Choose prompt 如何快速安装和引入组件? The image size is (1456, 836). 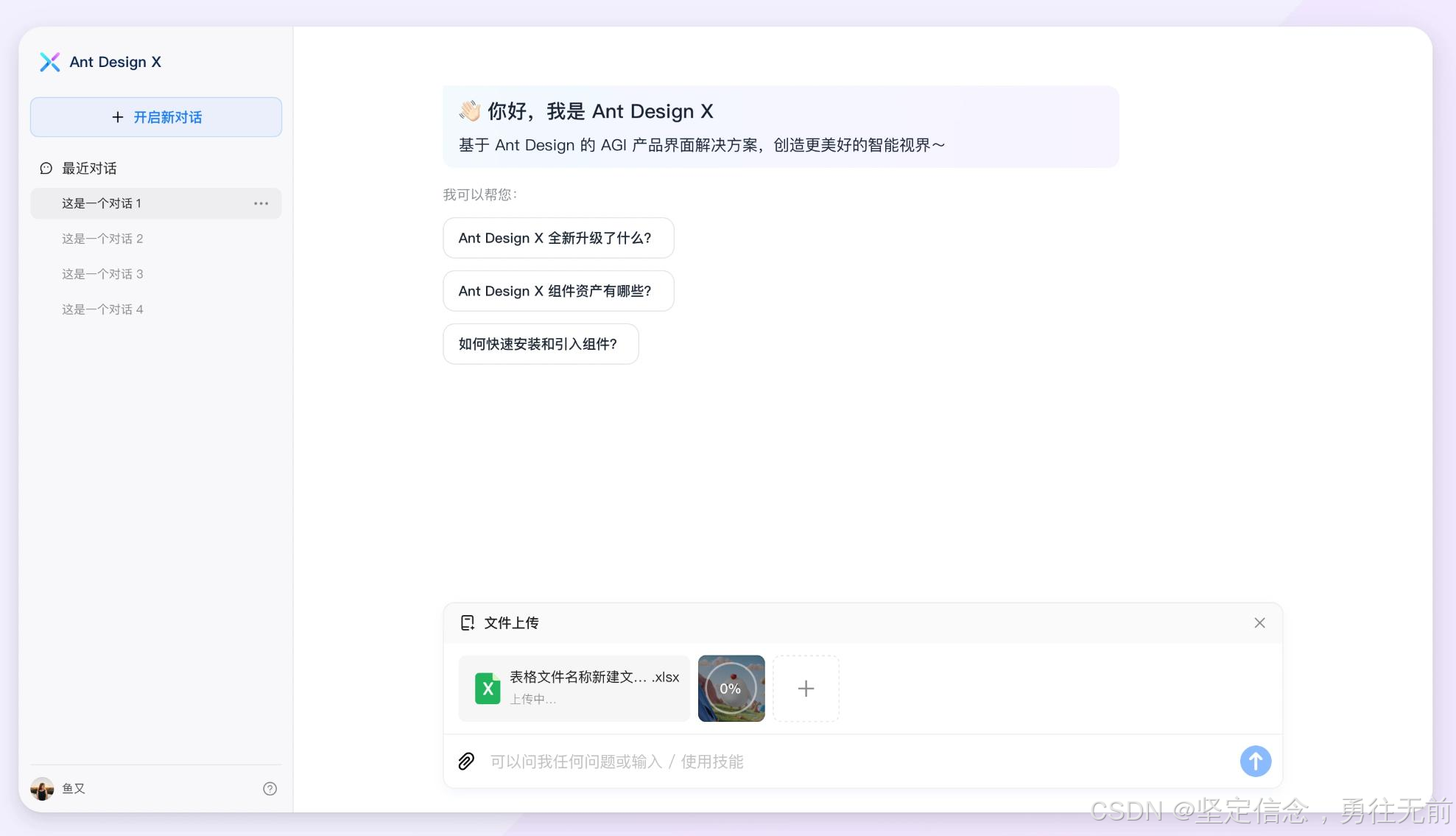click(x=540, y=344)
